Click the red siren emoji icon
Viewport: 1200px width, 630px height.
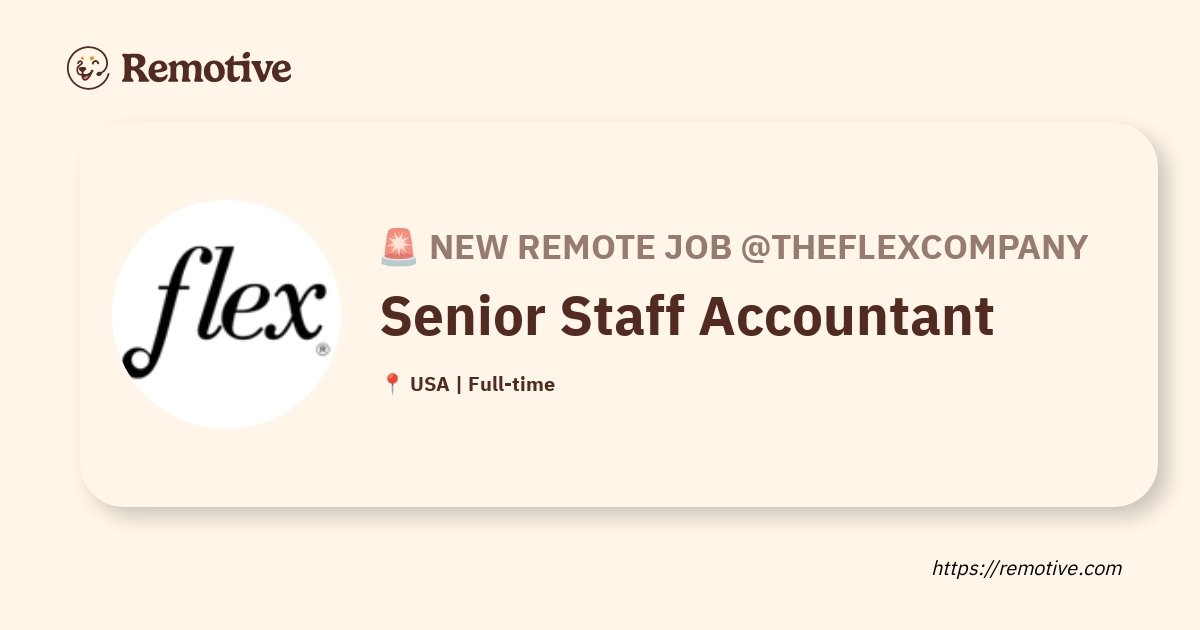pyautogui.click(x=399, y=247)
